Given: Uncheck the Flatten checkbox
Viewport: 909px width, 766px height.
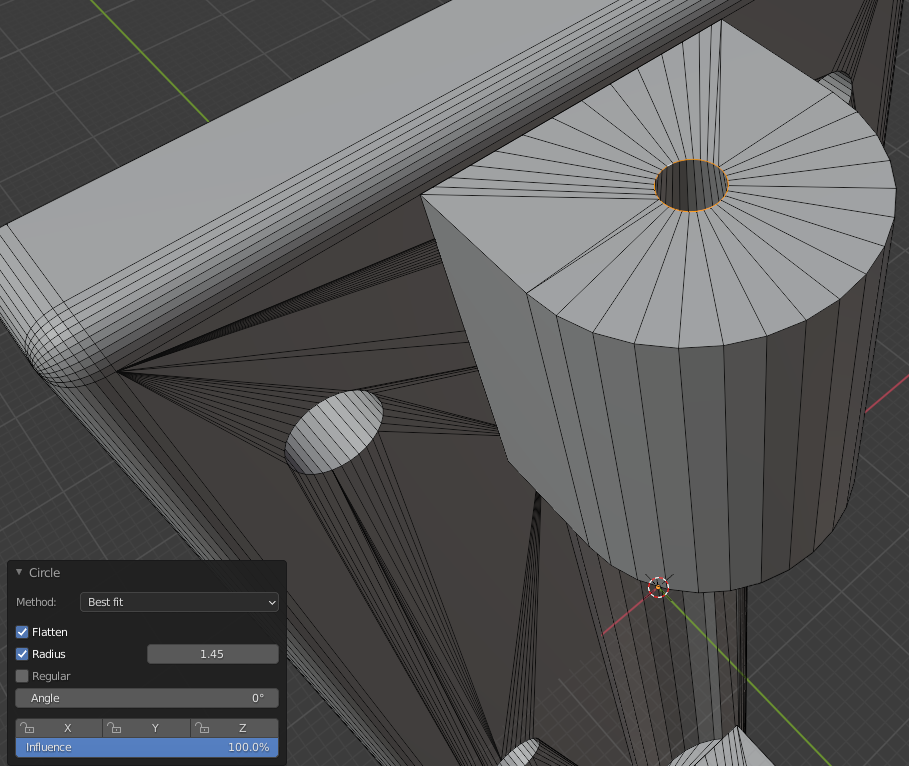Looking at the screenshot, I should [x=23, y=632].
